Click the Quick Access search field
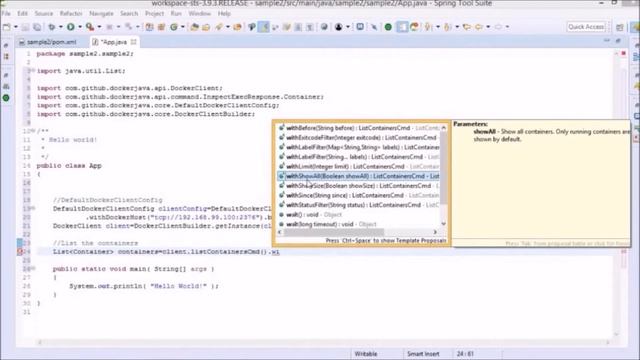 (586, 27)
